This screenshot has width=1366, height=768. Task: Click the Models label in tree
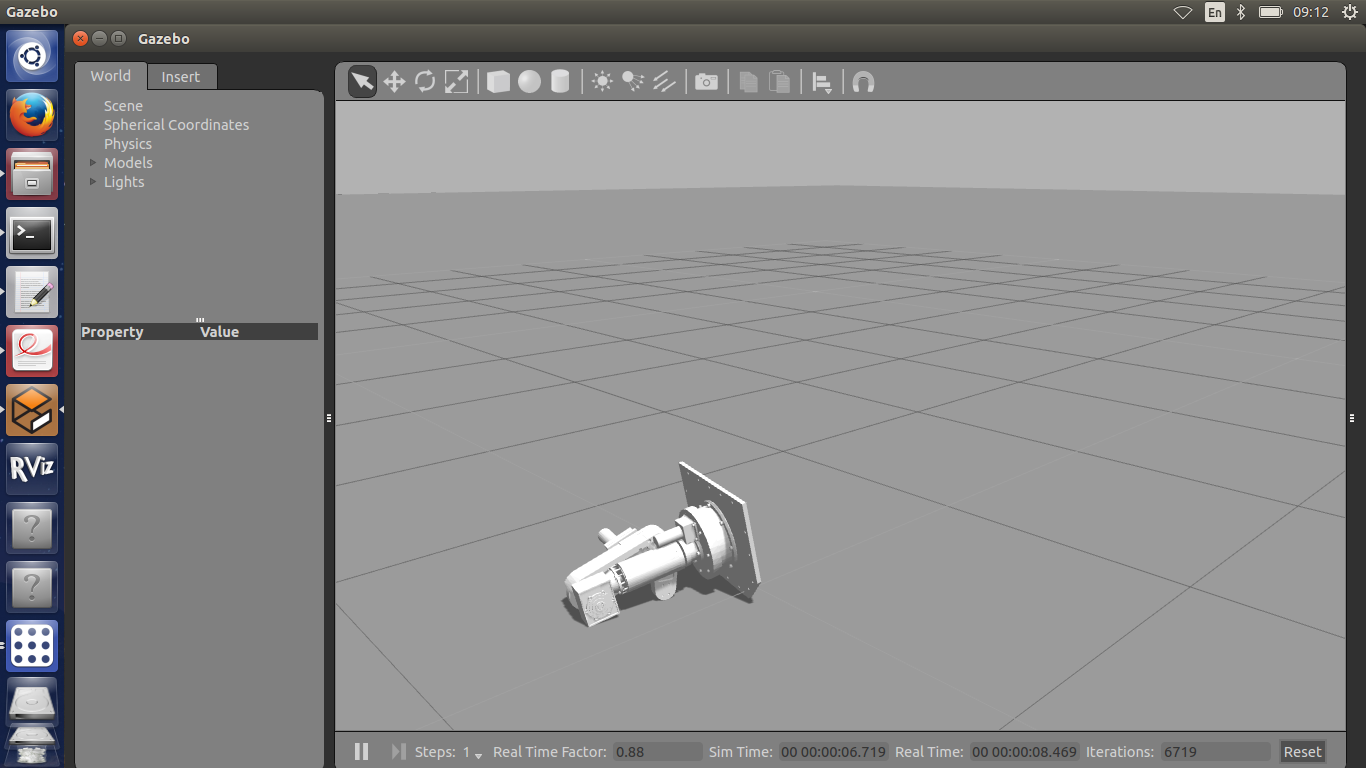(128, 163)
